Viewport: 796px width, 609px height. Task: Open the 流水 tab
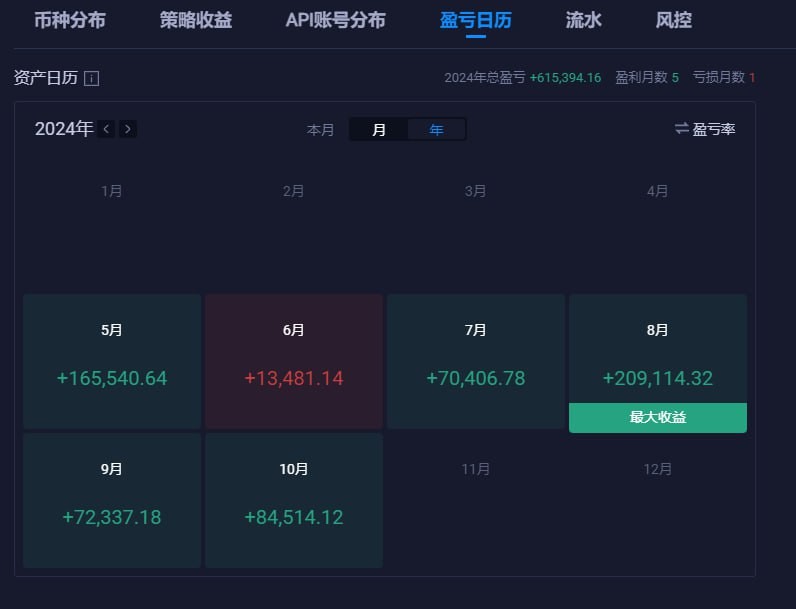(x=583, y=20)
